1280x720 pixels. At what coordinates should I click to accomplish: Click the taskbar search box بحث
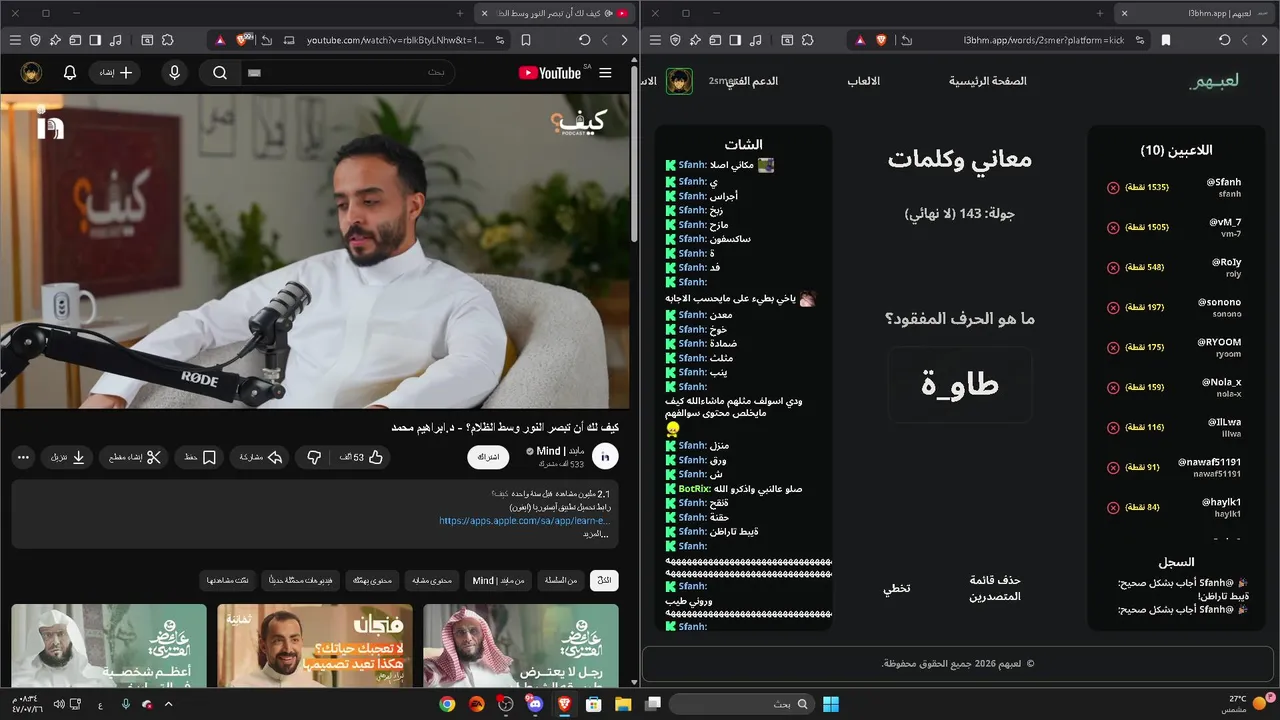click(x=741, y=704)
